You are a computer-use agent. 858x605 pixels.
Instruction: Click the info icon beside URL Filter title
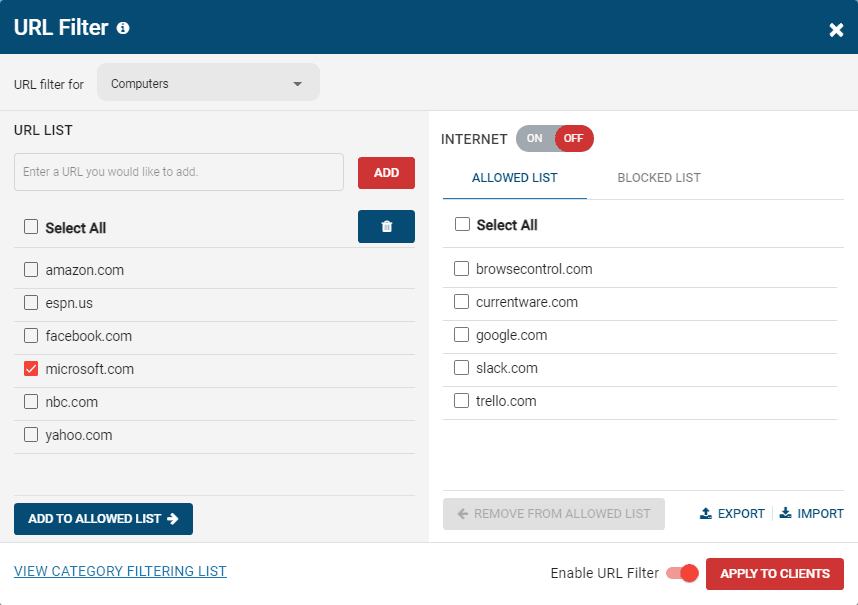(x=123, y=28)
